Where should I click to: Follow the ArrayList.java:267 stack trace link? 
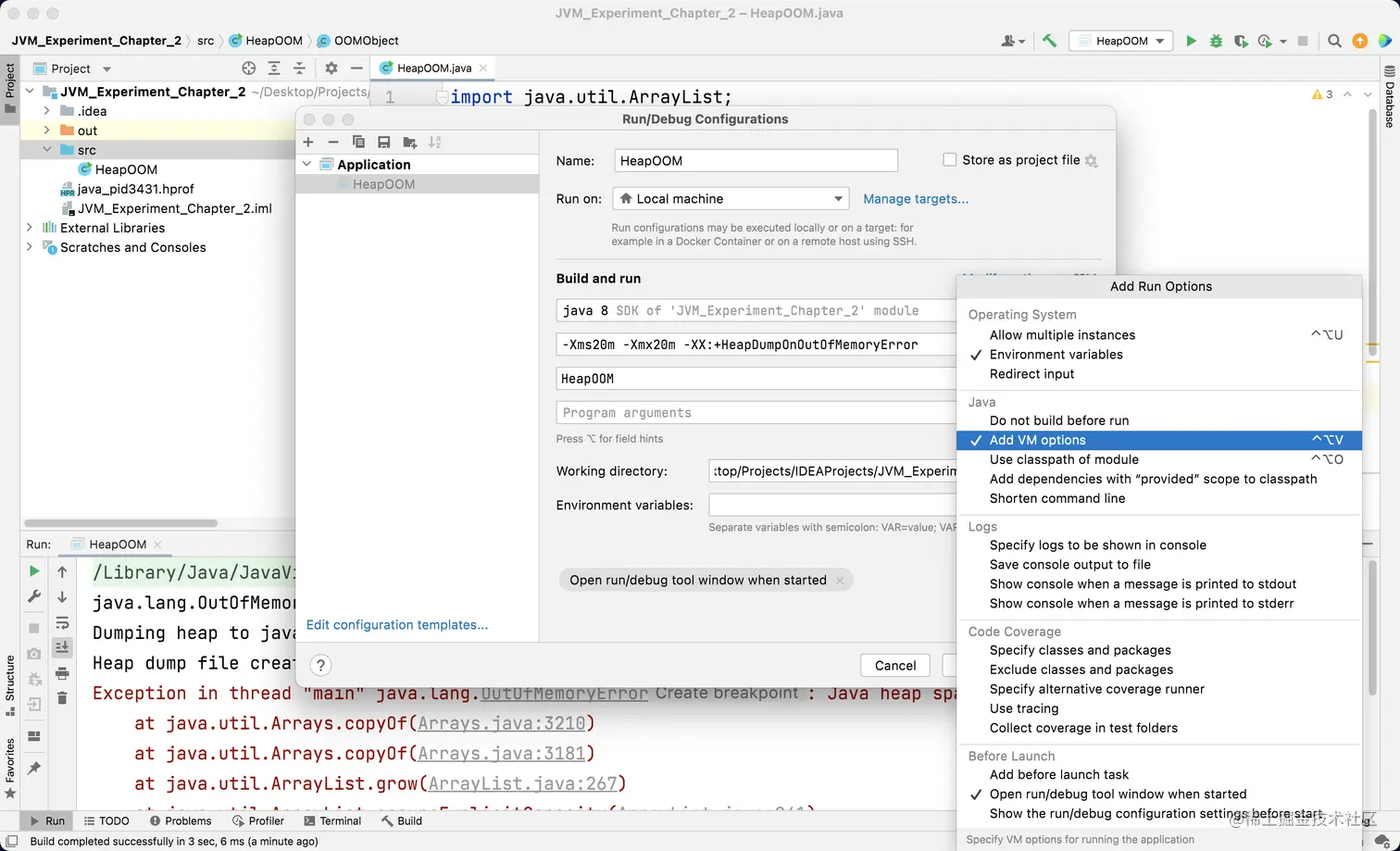[x=523, y=784]
